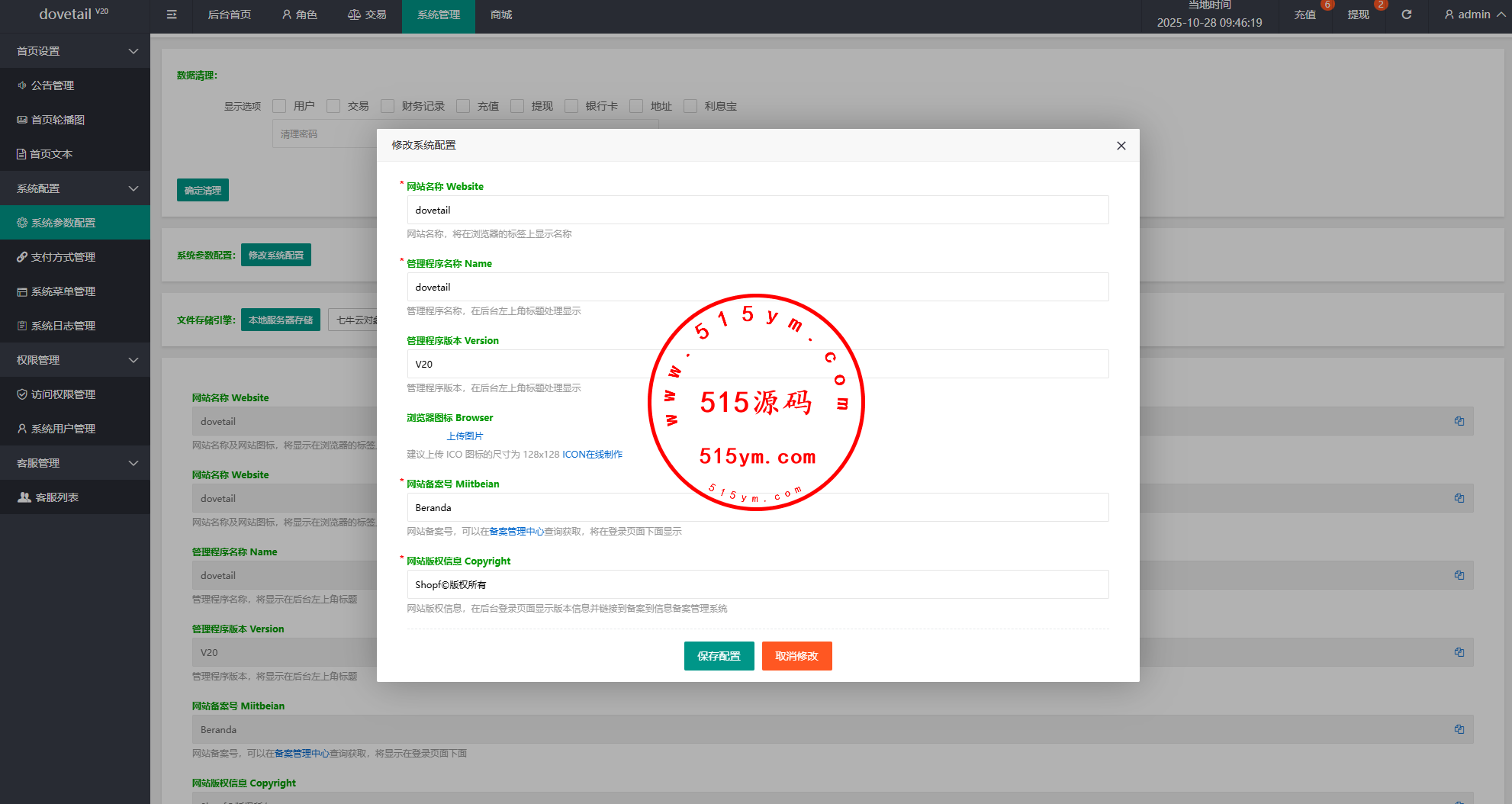The image size is (1512, 804).
Task: Click the sidebar collapse hamburger icon
Action: click(172, 14)
